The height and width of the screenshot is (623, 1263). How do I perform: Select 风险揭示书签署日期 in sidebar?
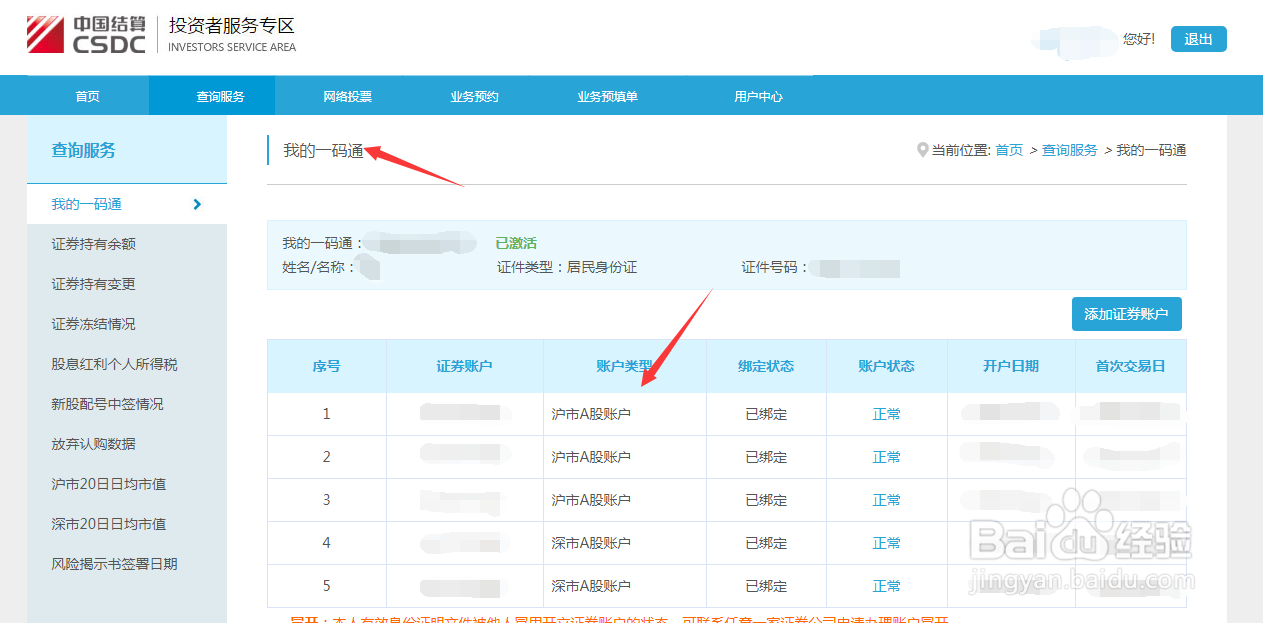(114, 564)
